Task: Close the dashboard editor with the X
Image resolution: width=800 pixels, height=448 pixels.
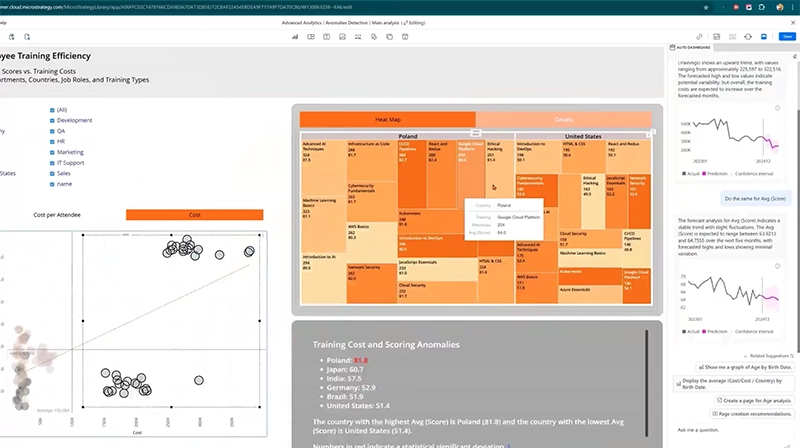Action: [793, 22]
